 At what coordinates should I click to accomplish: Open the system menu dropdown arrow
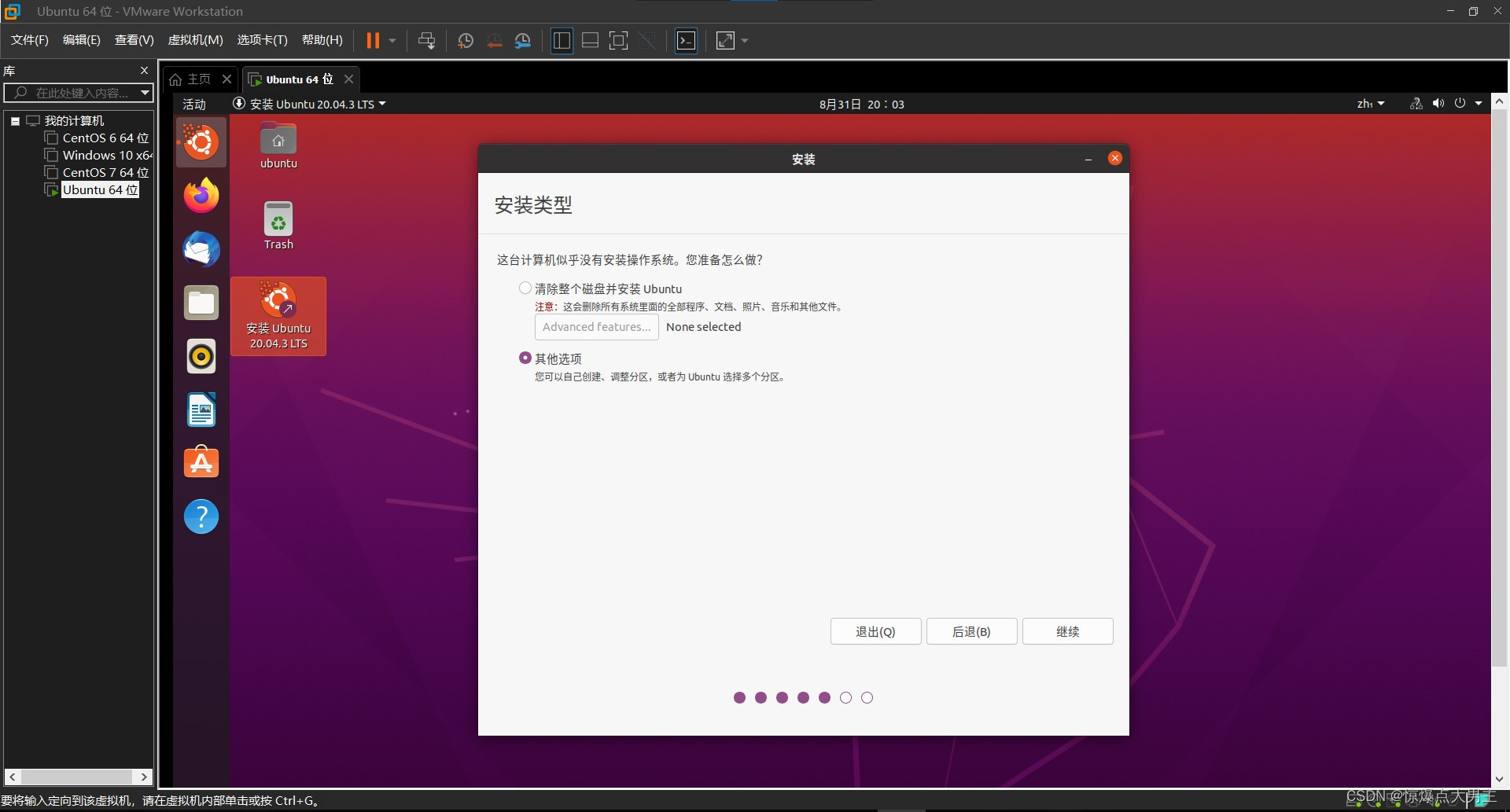pyautogui.click(x=1479, y=104)
